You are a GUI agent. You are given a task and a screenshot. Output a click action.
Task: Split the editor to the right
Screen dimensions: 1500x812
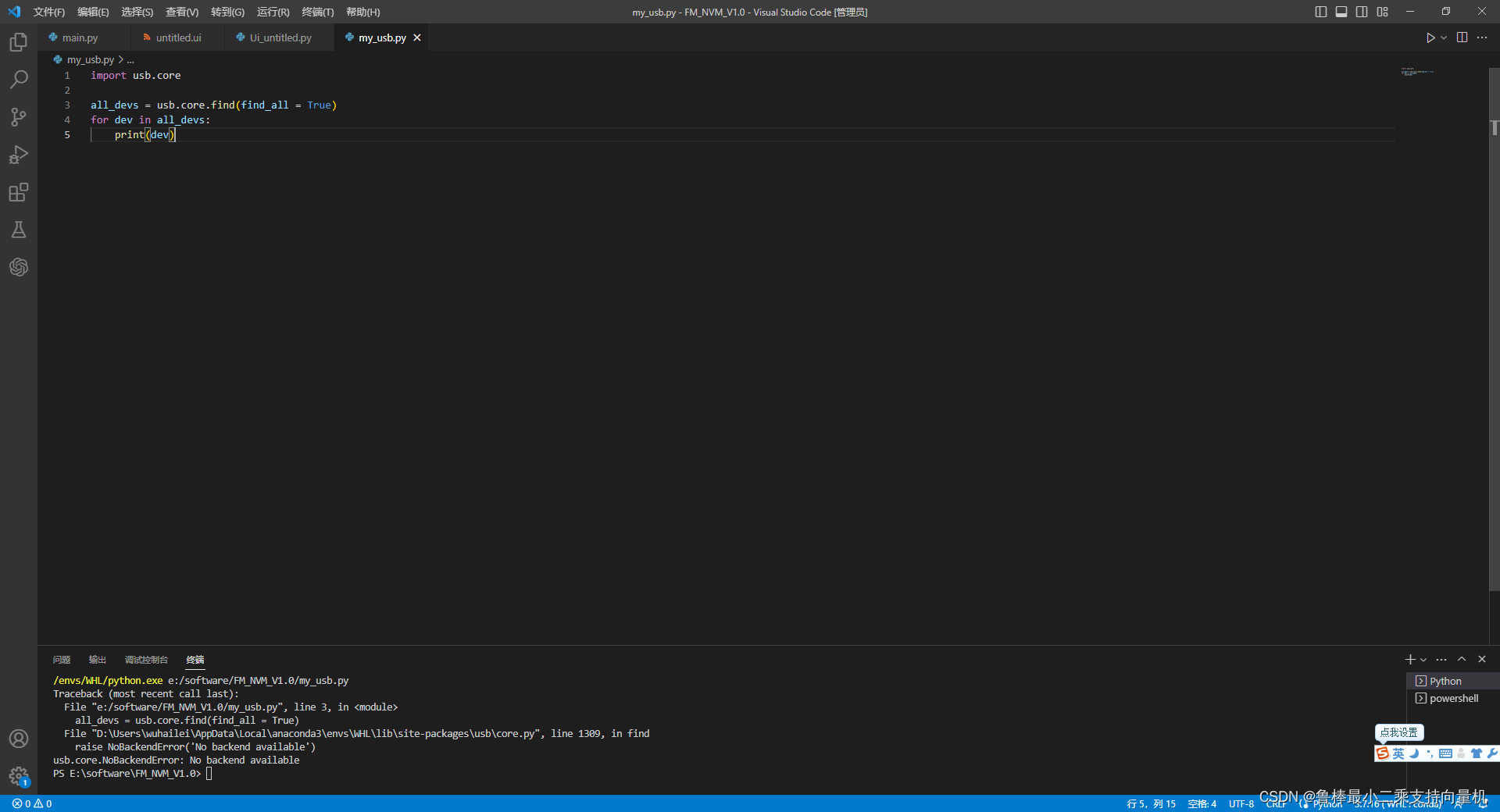pos(1462,37)
